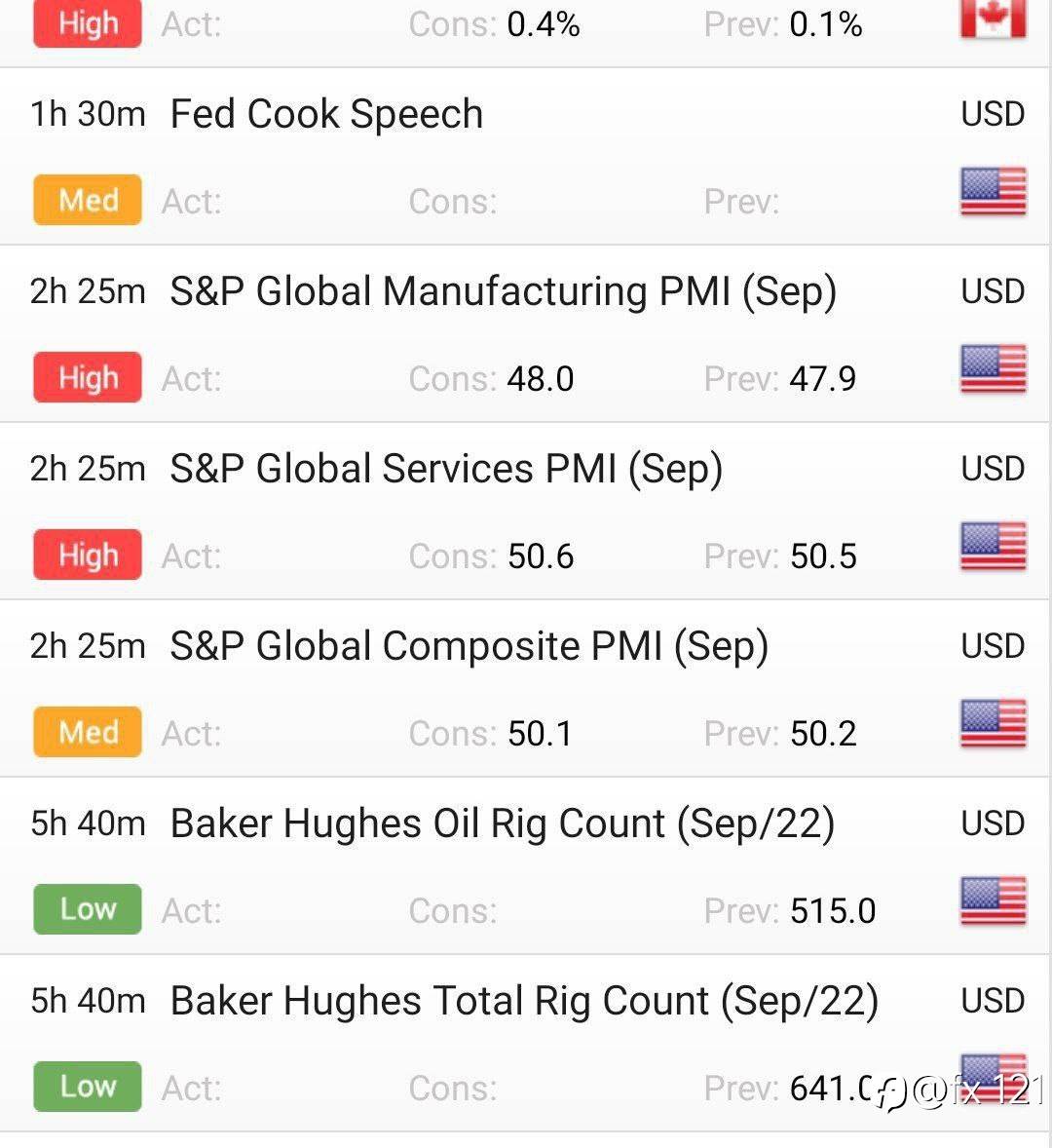The width and height of the screenshot is (1052, 1148).
Task: Open S&P Global Services PMI (Sep) event
Action: [446, 469]
